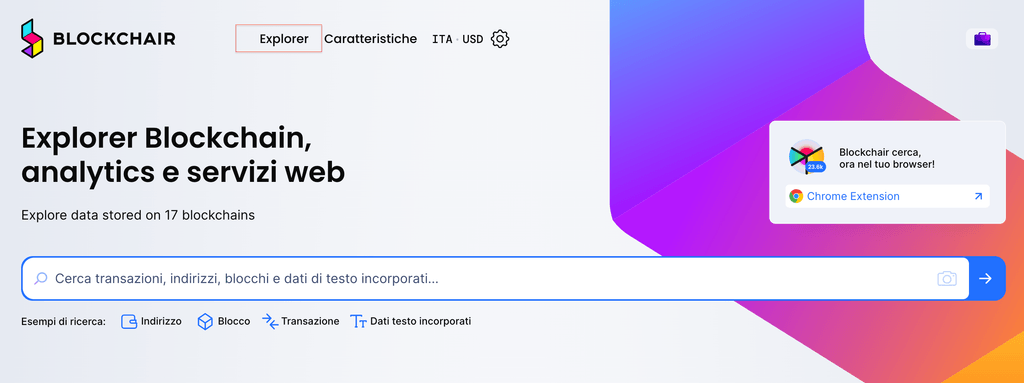This screenshot has height=383, width=1024.
Task: Choose the Transazione search example
Action: click(x=301, y=322)
